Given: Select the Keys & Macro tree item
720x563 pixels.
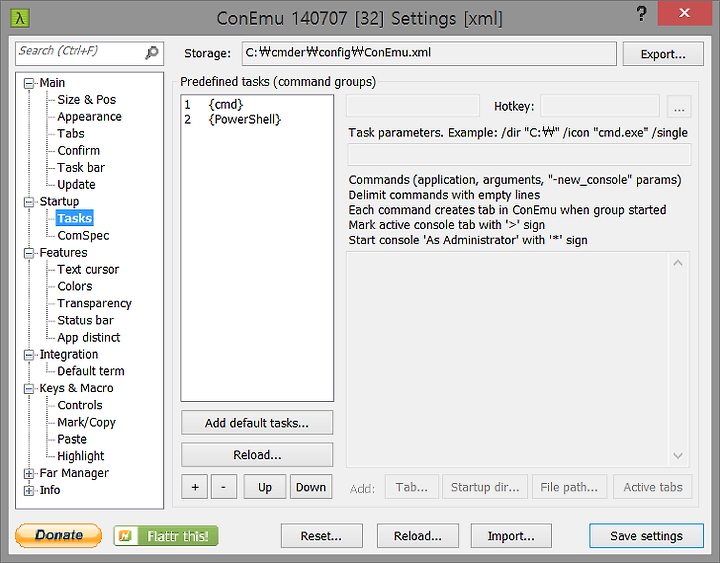Looking at the screenshot, I should [76, 388].
